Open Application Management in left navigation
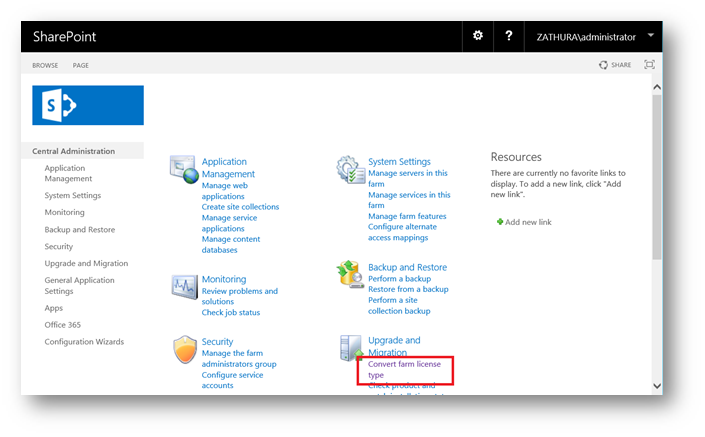Image resolution: width=705 pixels, height=437 pixels. click(68, 173)
